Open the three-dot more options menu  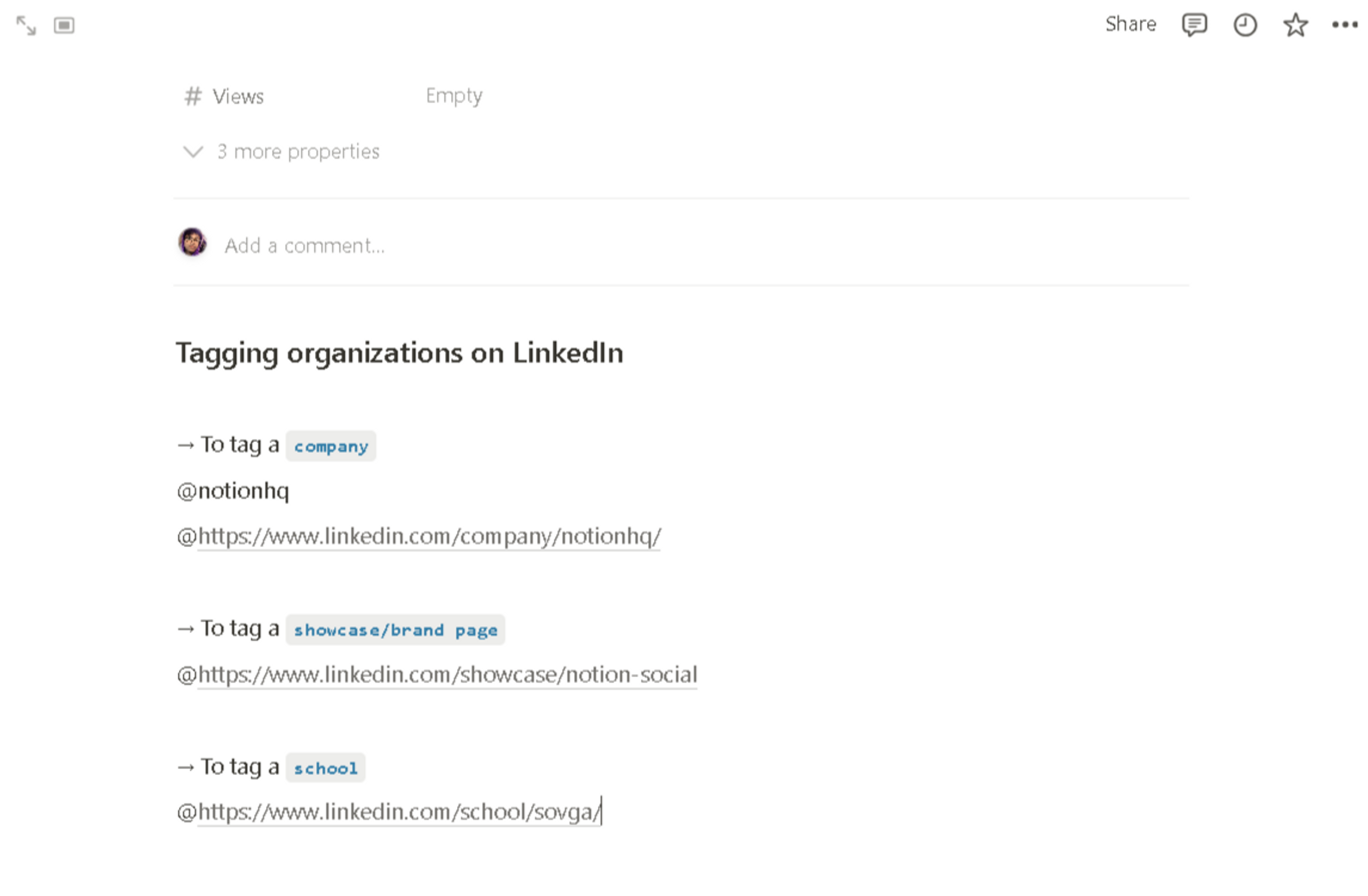tap(1344, 25)
